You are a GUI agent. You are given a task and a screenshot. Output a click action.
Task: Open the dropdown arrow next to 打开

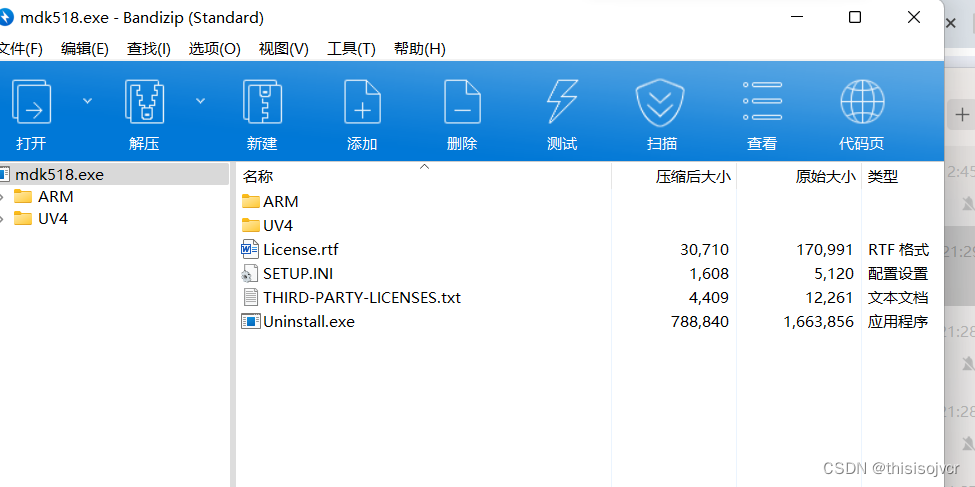pos(87,101)
